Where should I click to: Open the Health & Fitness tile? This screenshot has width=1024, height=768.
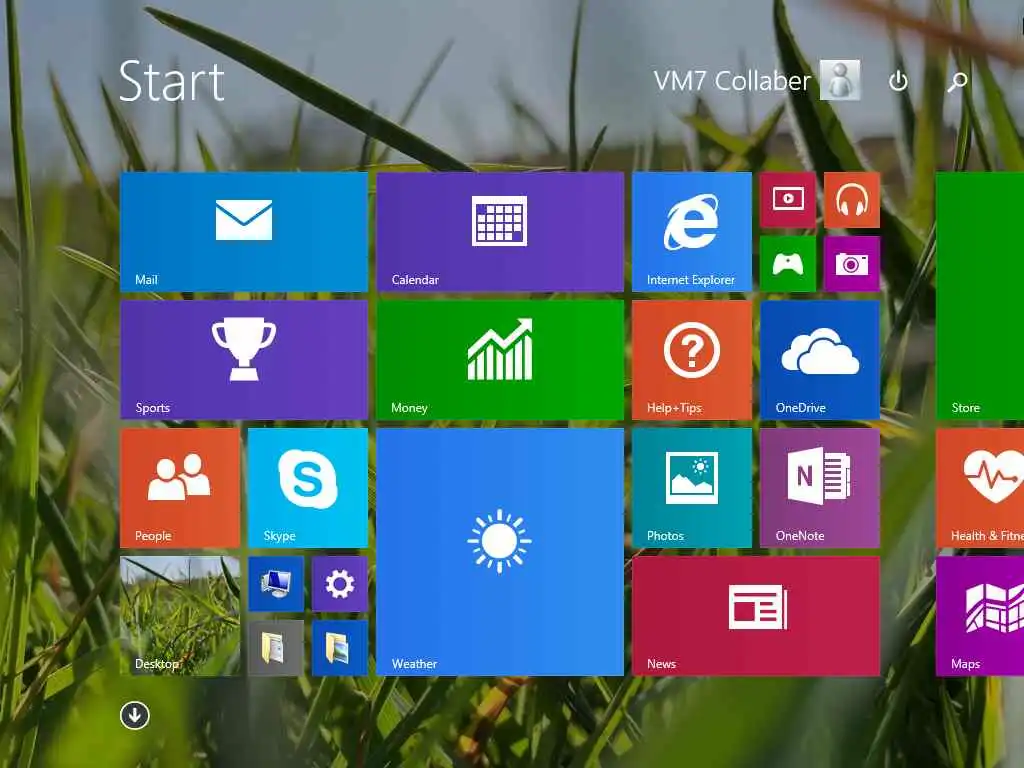pyautogui.click(x=980, y=488)
